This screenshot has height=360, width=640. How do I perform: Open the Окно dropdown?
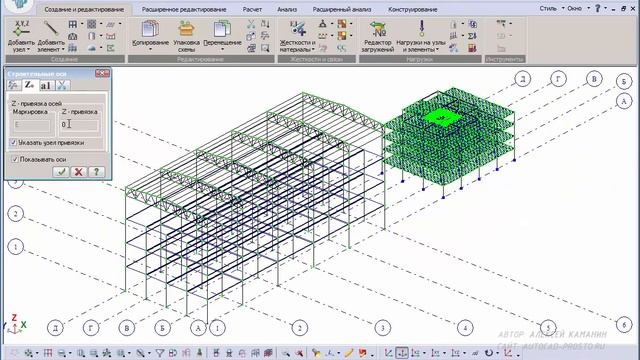tap(578, 8)
